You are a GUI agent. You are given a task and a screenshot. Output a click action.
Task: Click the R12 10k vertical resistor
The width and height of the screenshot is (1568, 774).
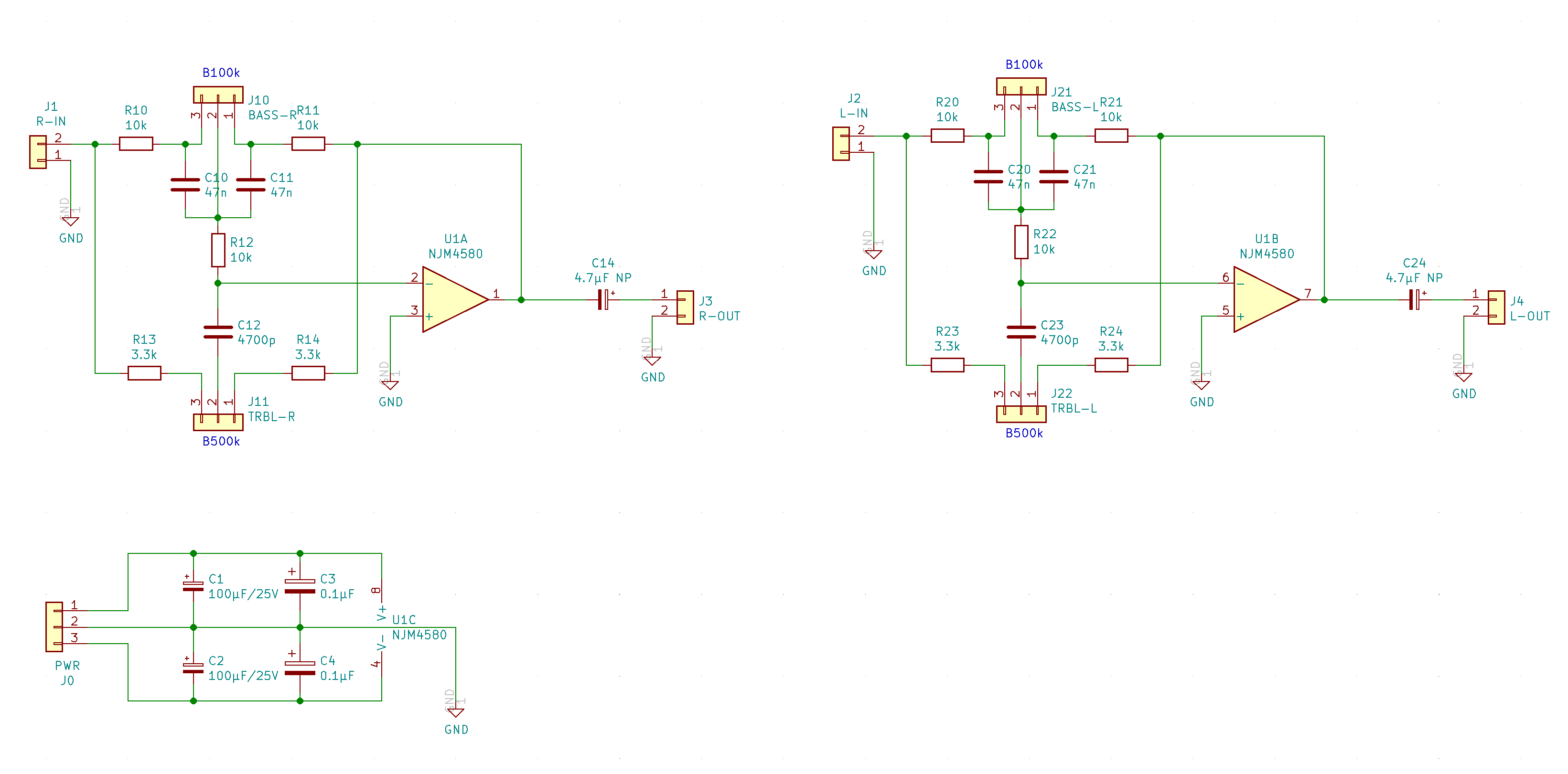(x=218, y=250)
